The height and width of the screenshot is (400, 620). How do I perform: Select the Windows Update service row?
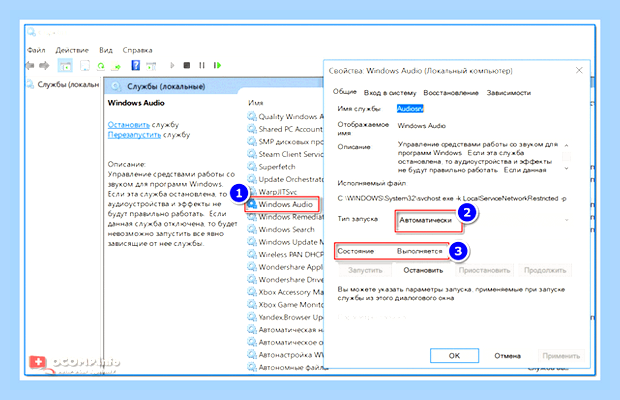coord(285,242)
